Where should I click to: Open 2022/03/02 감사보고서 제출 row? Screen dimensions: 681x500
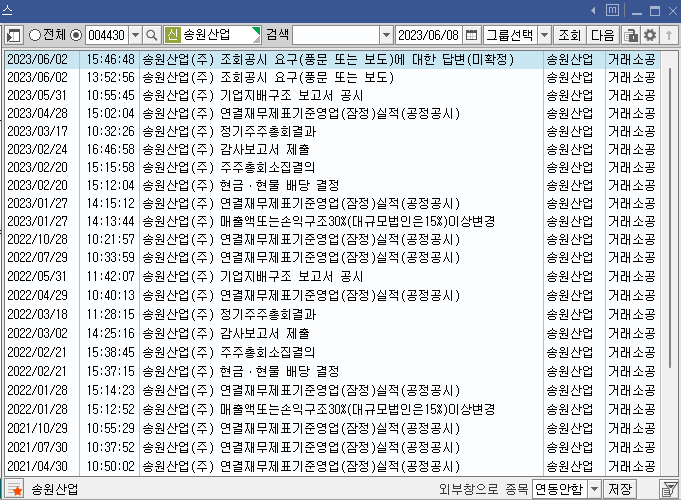click(x=332, y=334)
